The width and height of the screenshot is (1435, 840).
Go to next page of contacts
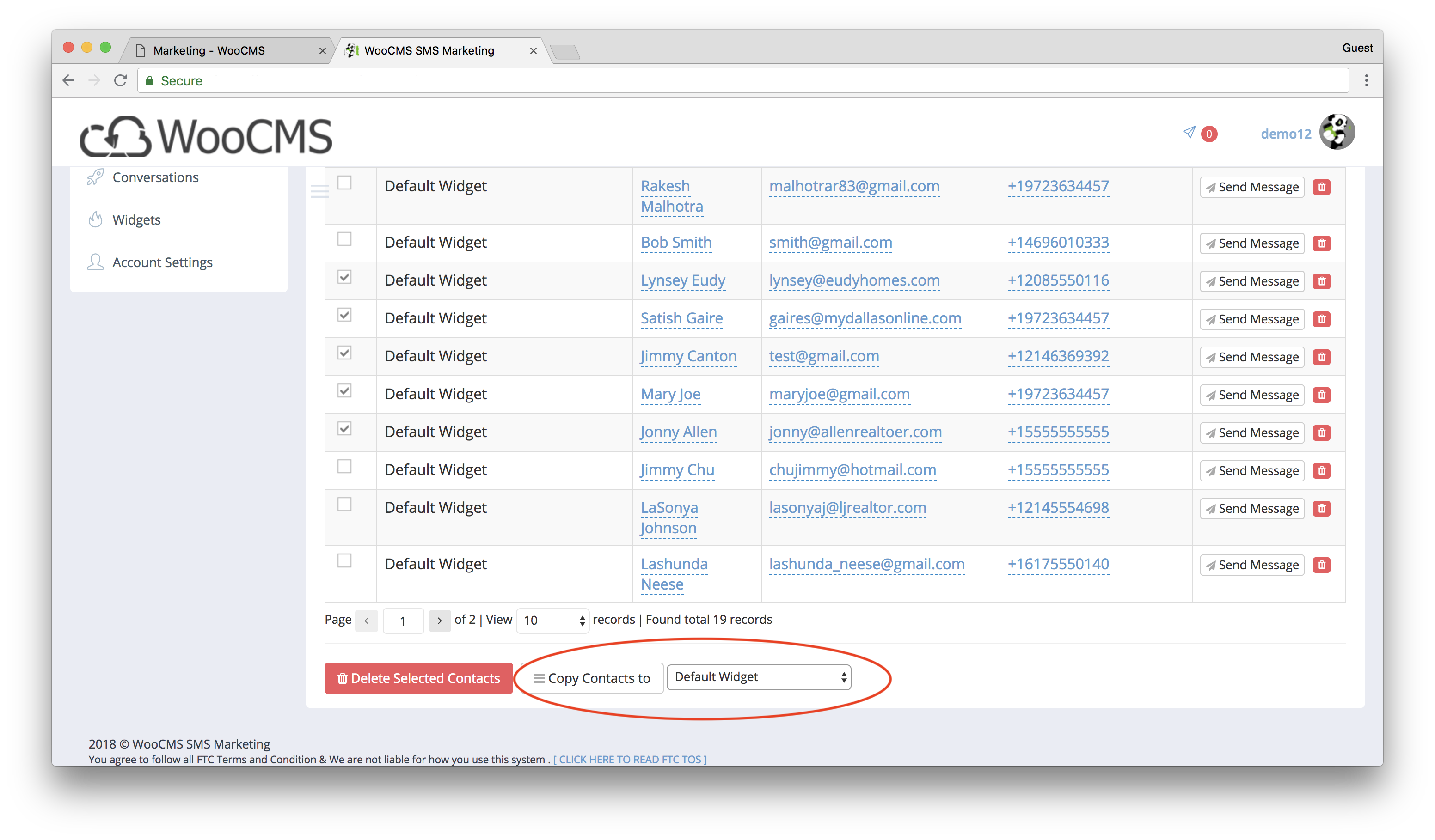439,621
